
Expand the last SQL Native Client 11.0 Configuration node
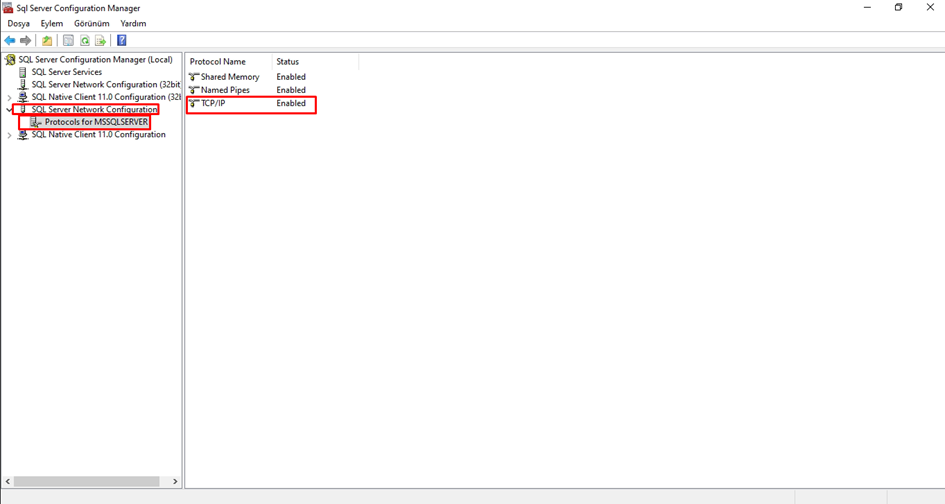pyautogui.click(x=9, y=135)
